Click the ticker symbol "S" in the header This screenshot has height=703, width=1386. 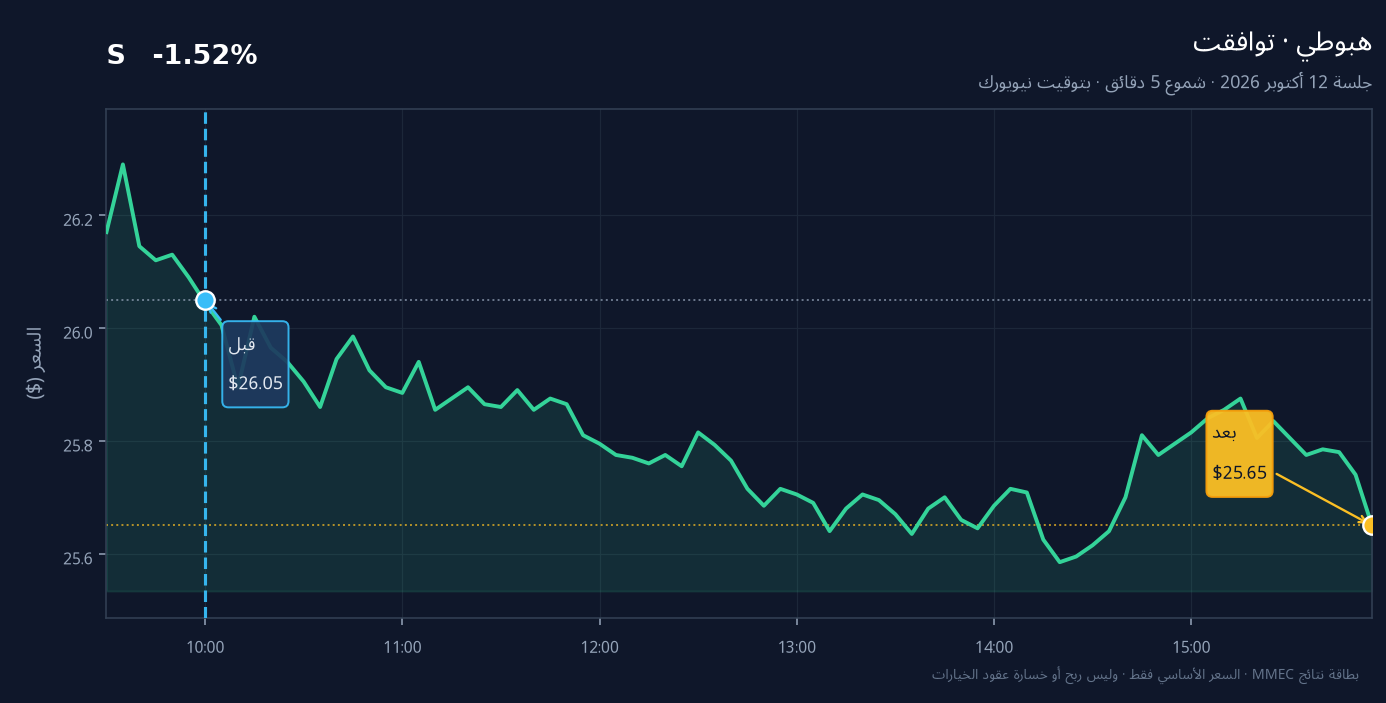tap(116, 56)
